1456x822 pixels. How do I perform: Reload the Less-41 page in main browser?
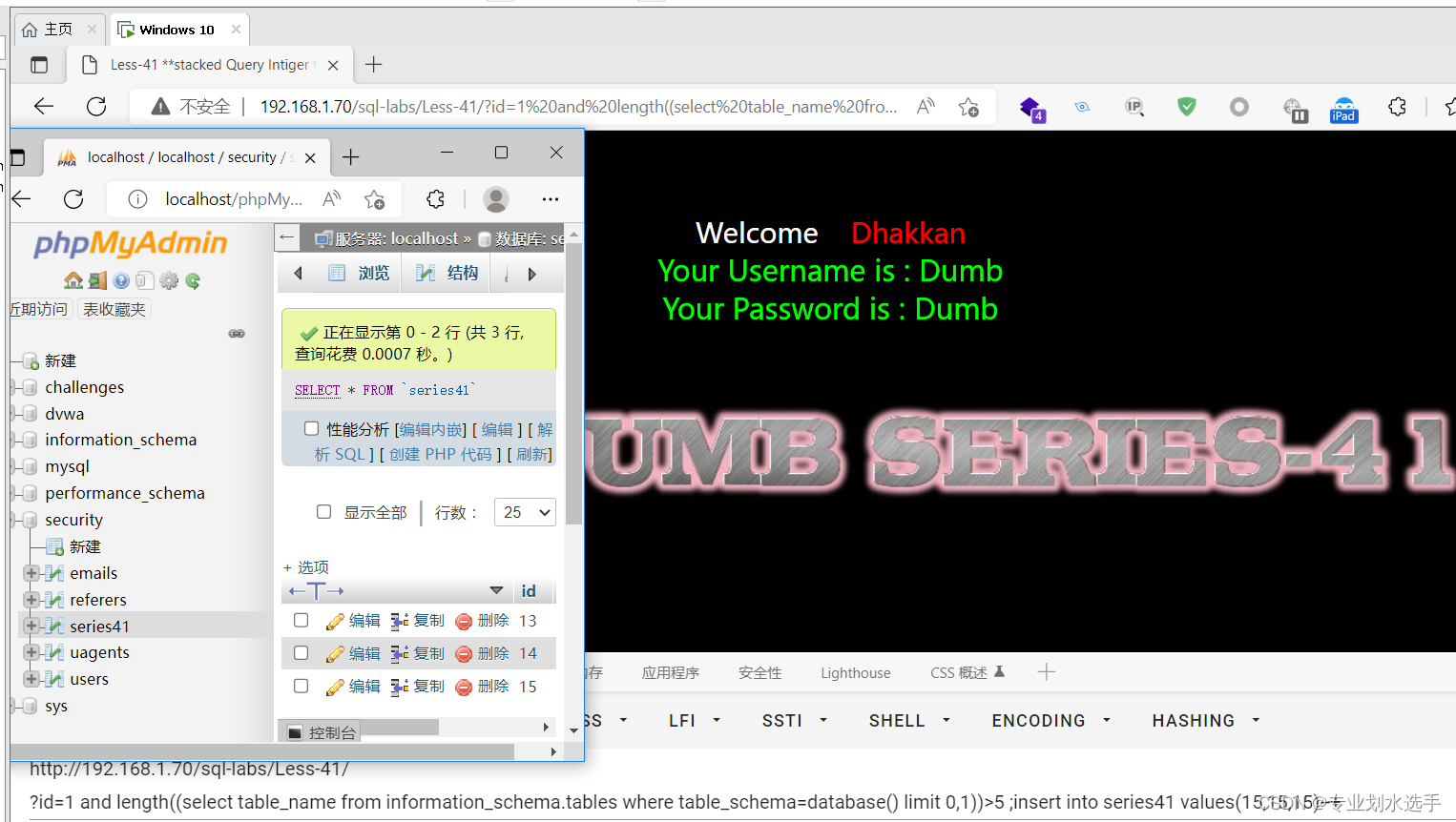pos(96,107)
